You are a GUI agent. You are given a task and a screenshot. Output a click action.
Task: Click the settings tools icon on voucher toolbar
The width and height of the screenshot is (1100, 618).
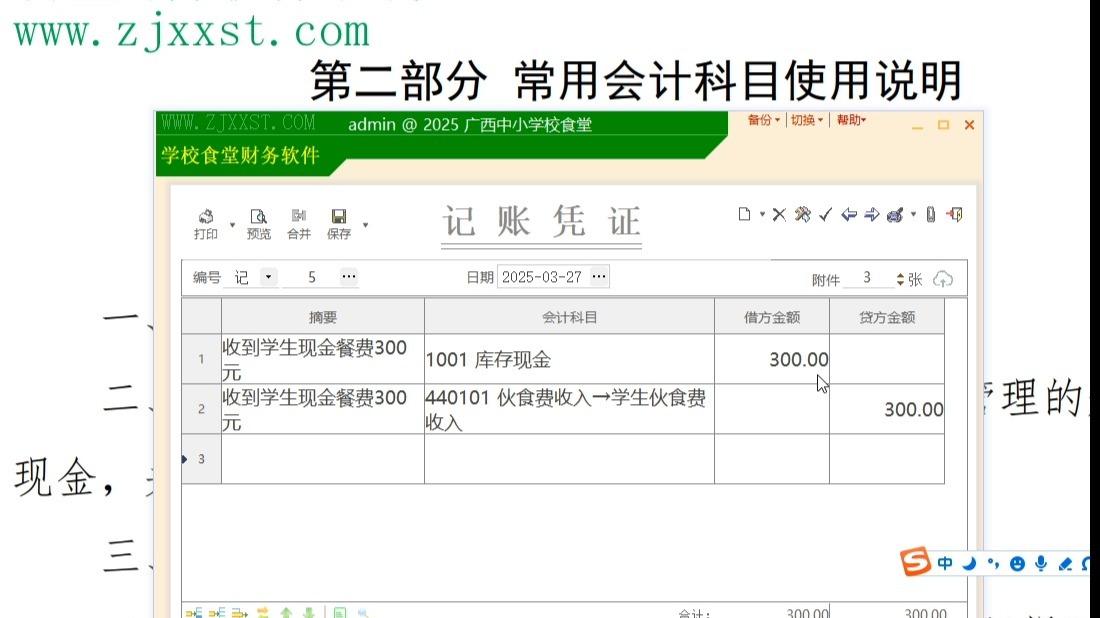click(802, 214)
